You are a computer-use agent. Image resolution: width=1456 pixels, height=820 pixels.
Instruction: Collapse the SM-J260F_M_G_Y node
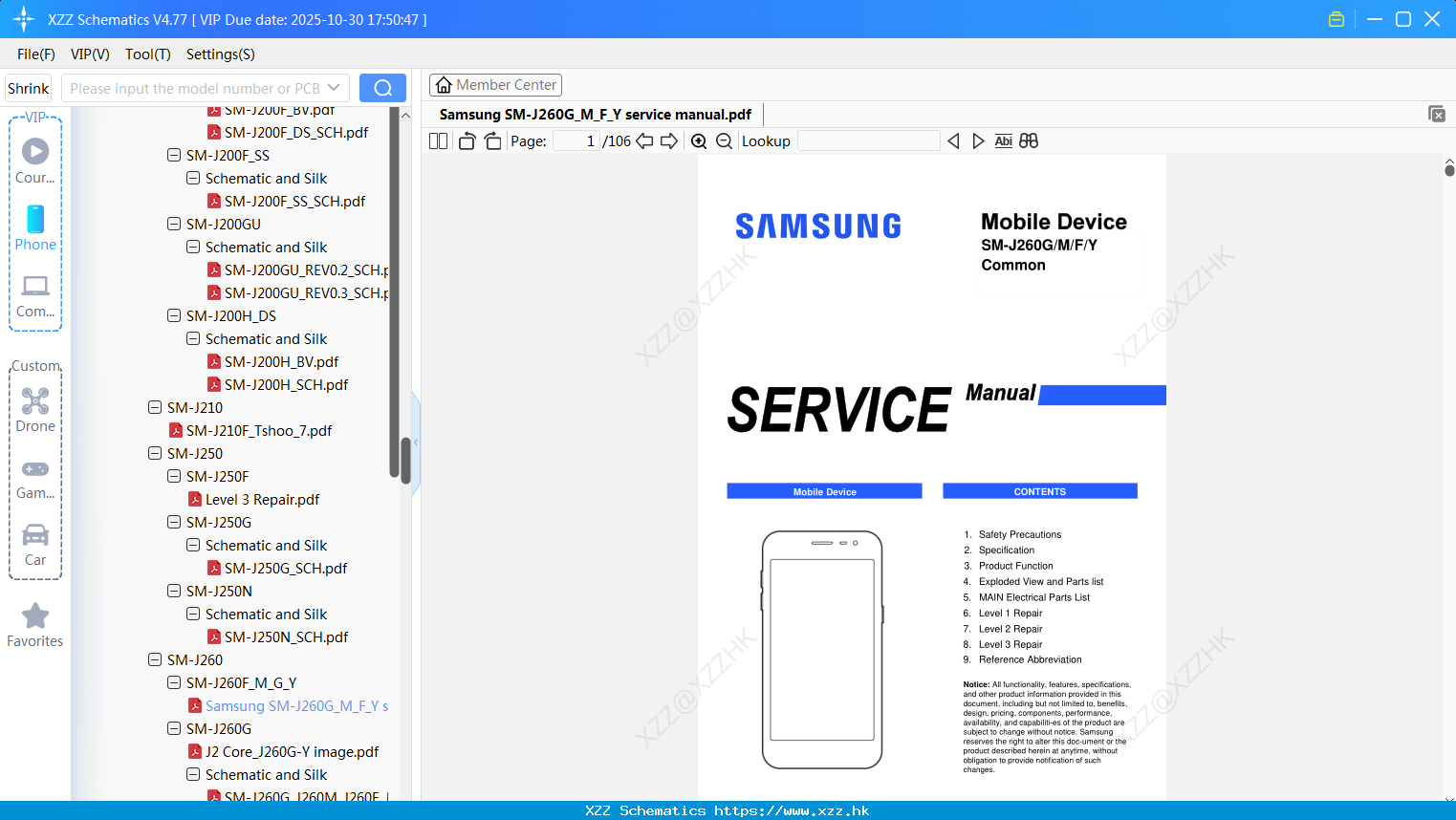(x=174, y=682)
